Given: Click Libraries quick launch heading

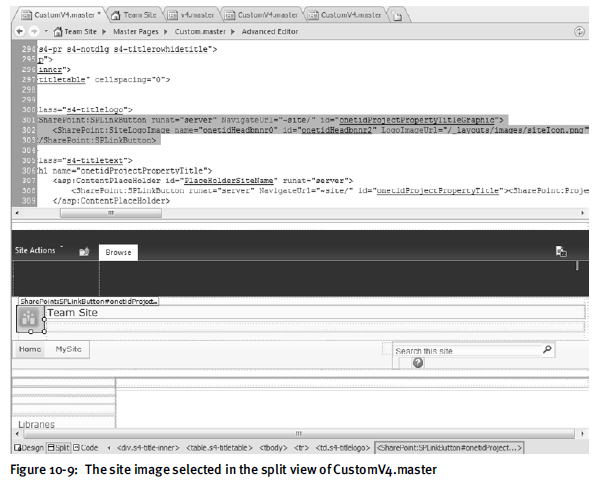Looking at the screenshot, I should coord(36,424).
